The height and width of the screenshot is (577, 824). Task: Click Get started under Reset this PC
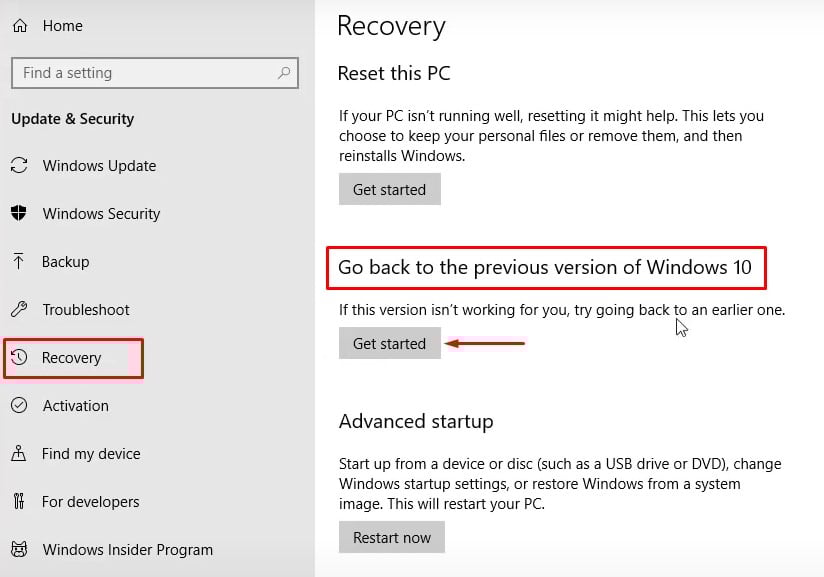tap(389, 189)
